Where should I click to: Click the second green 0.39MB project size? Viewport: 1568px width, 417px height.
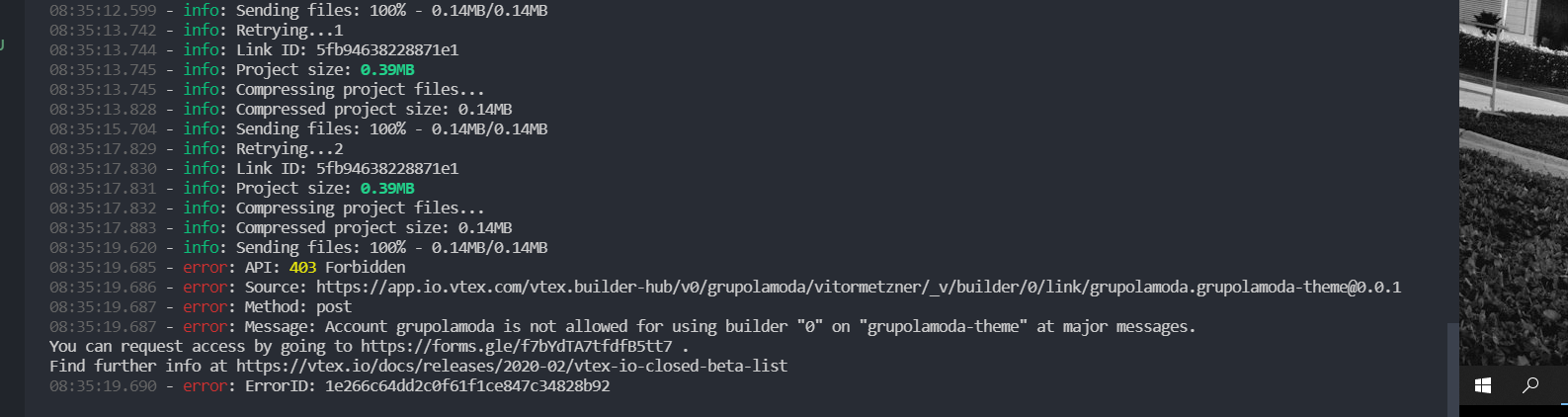[386, 189]
